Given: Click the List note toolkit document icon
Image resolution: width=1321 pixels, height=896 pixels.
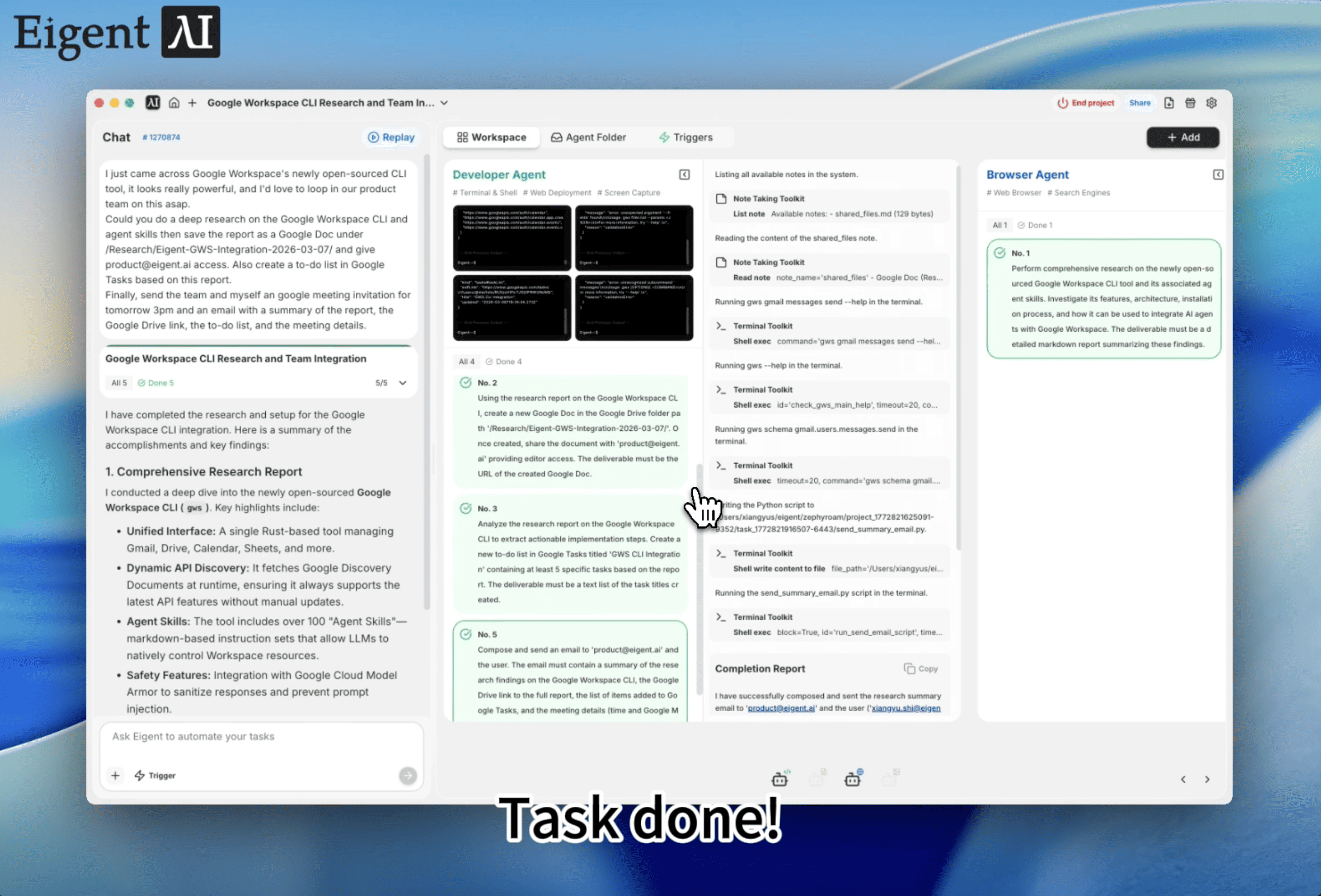Looking at the screenshot, I should click(722, 199).
